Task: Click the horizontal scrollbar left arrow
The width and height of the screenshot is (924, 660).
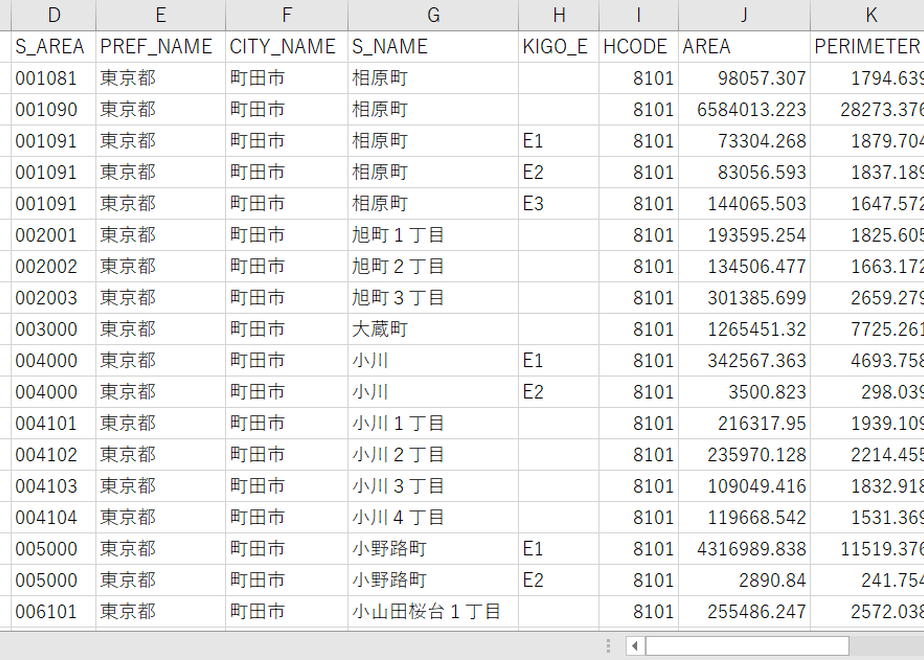Action: pyautogui.click(x=635, y=646)
